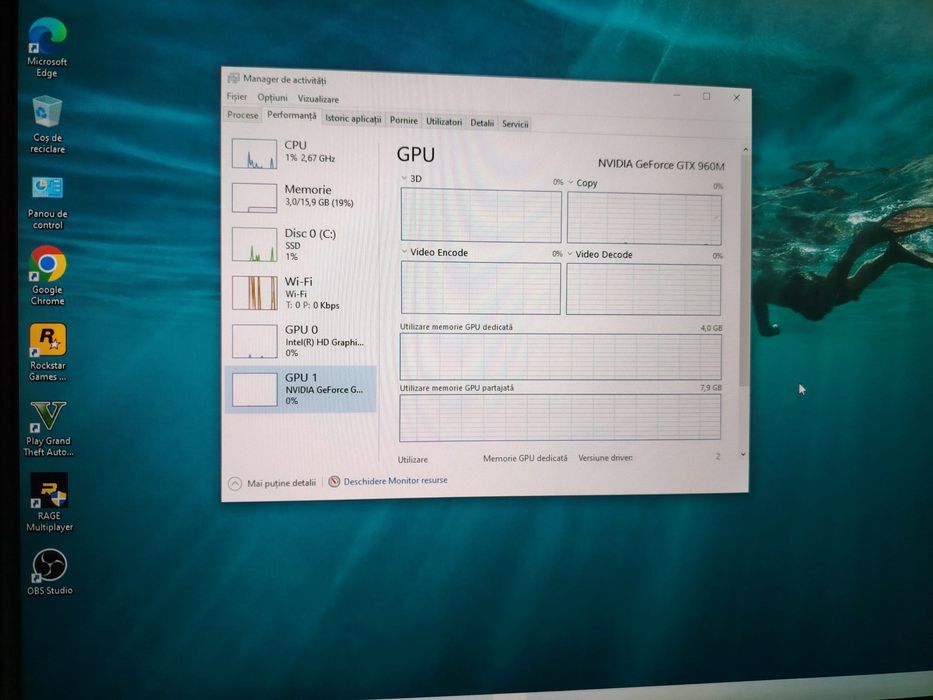Viewport: 933px width, 700px height.
Task: Select the Memorie performance entry
Action: pos(301,197)
